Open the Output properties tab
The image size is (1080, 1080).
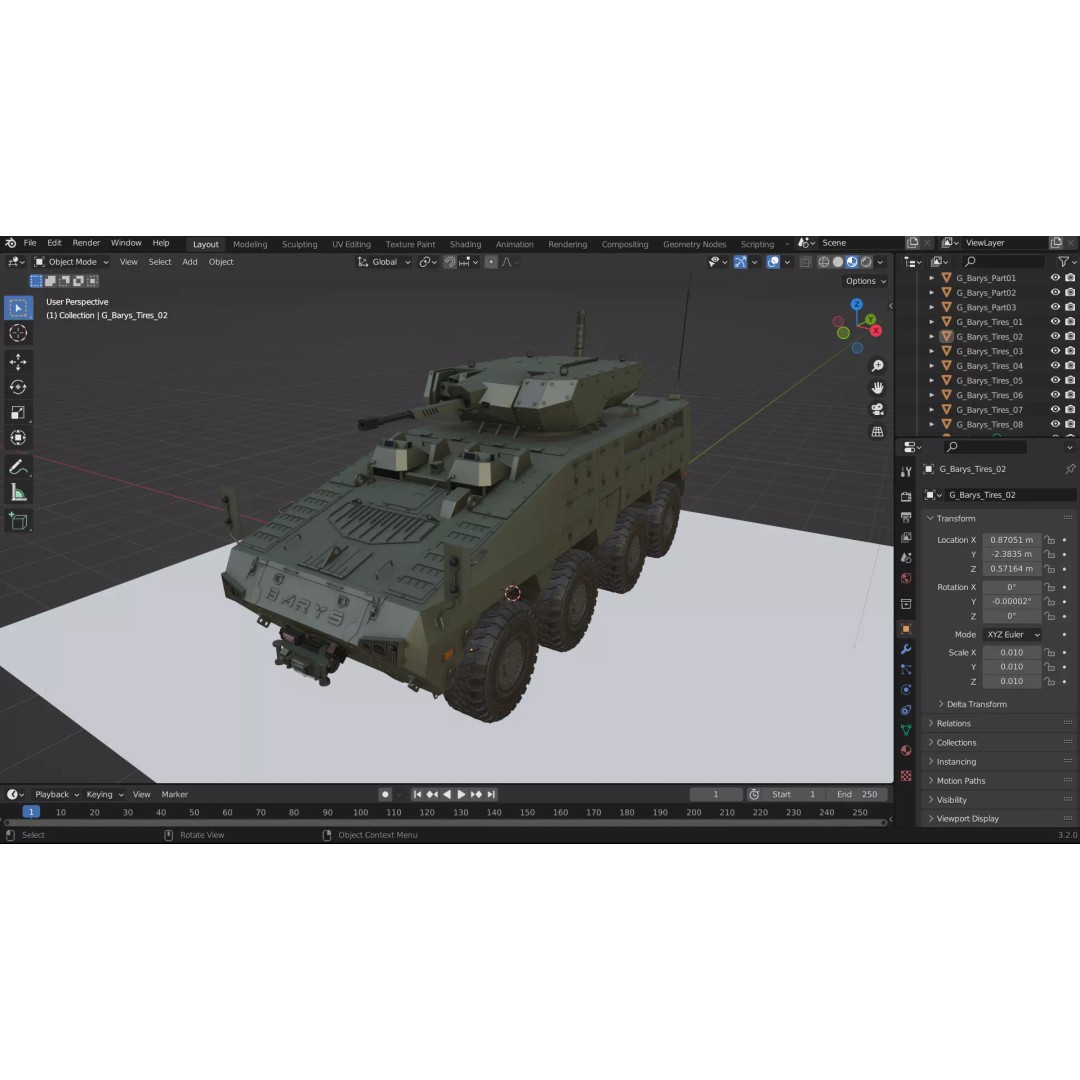tap(906, 517)
